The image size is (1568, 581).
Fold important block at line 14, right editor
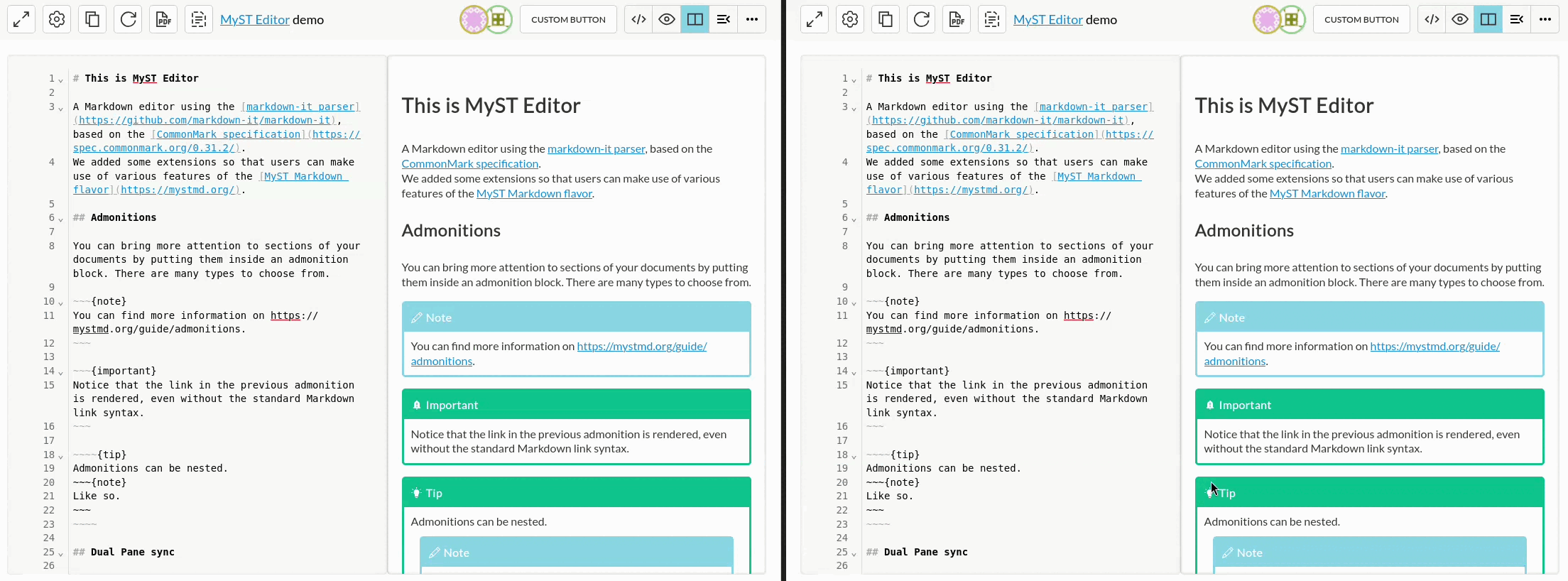(x=854, y=372)
